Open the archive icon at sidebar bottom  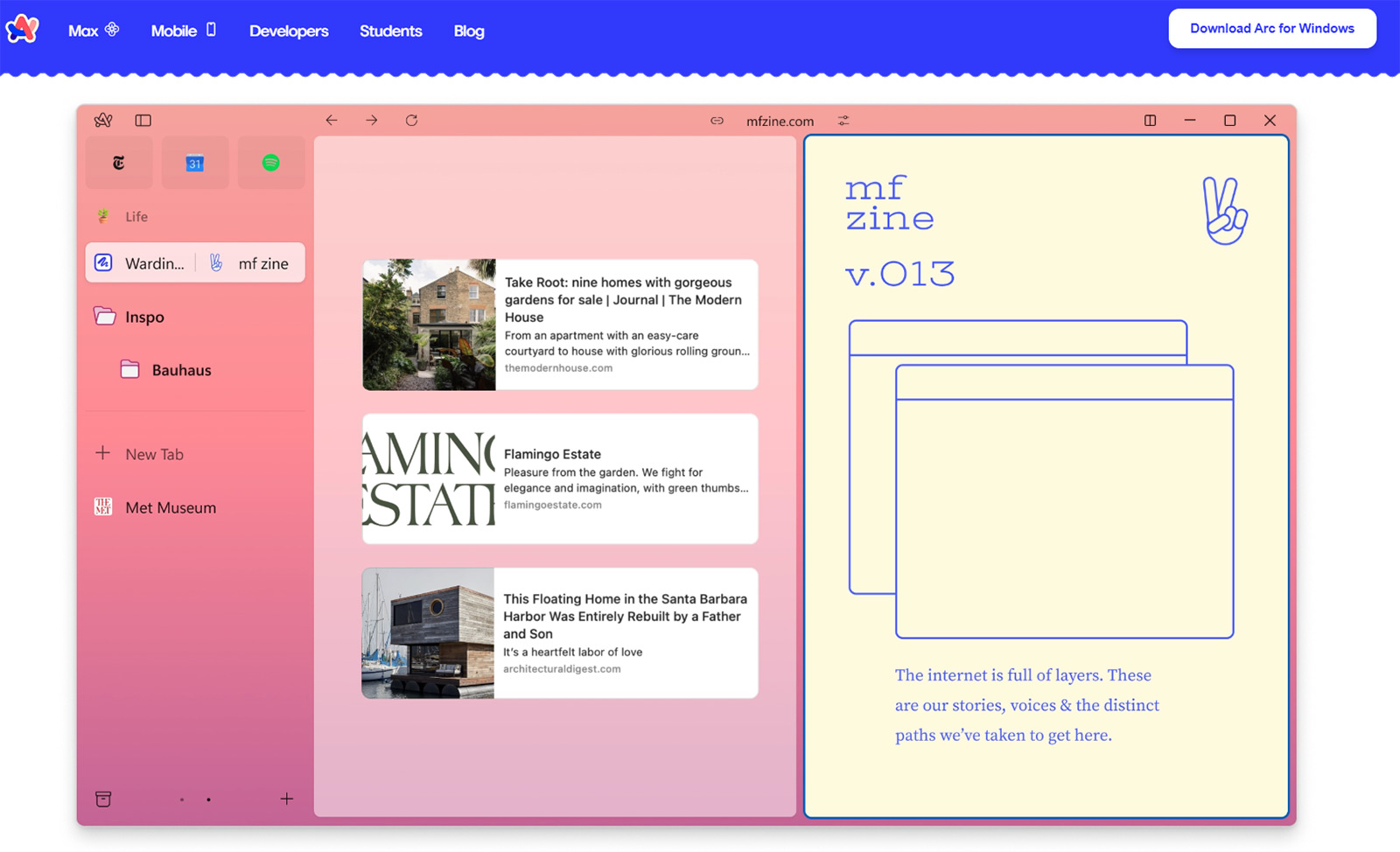tap(103, 799)
